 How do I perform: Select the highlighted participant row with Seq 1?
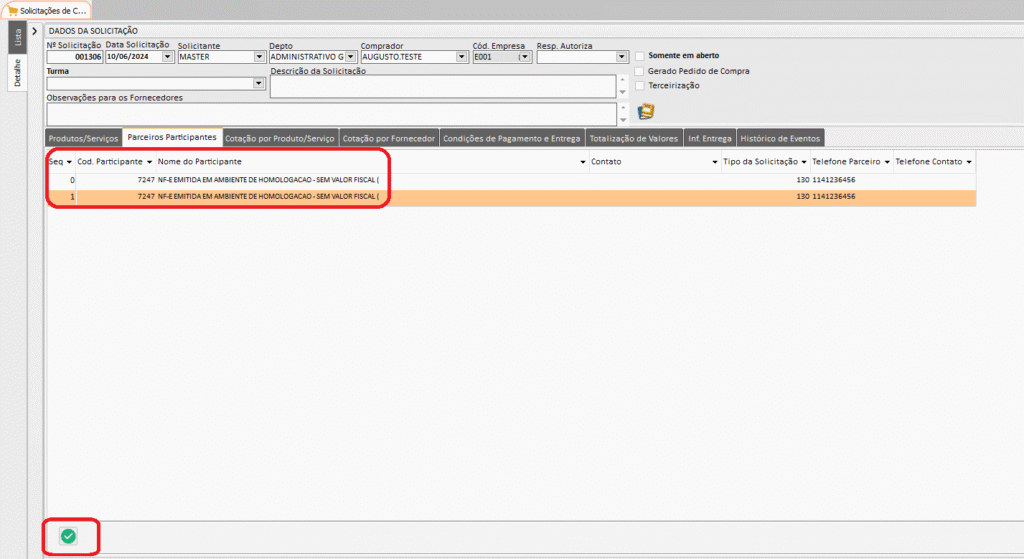pyautogui.click(x=511, y=196)
